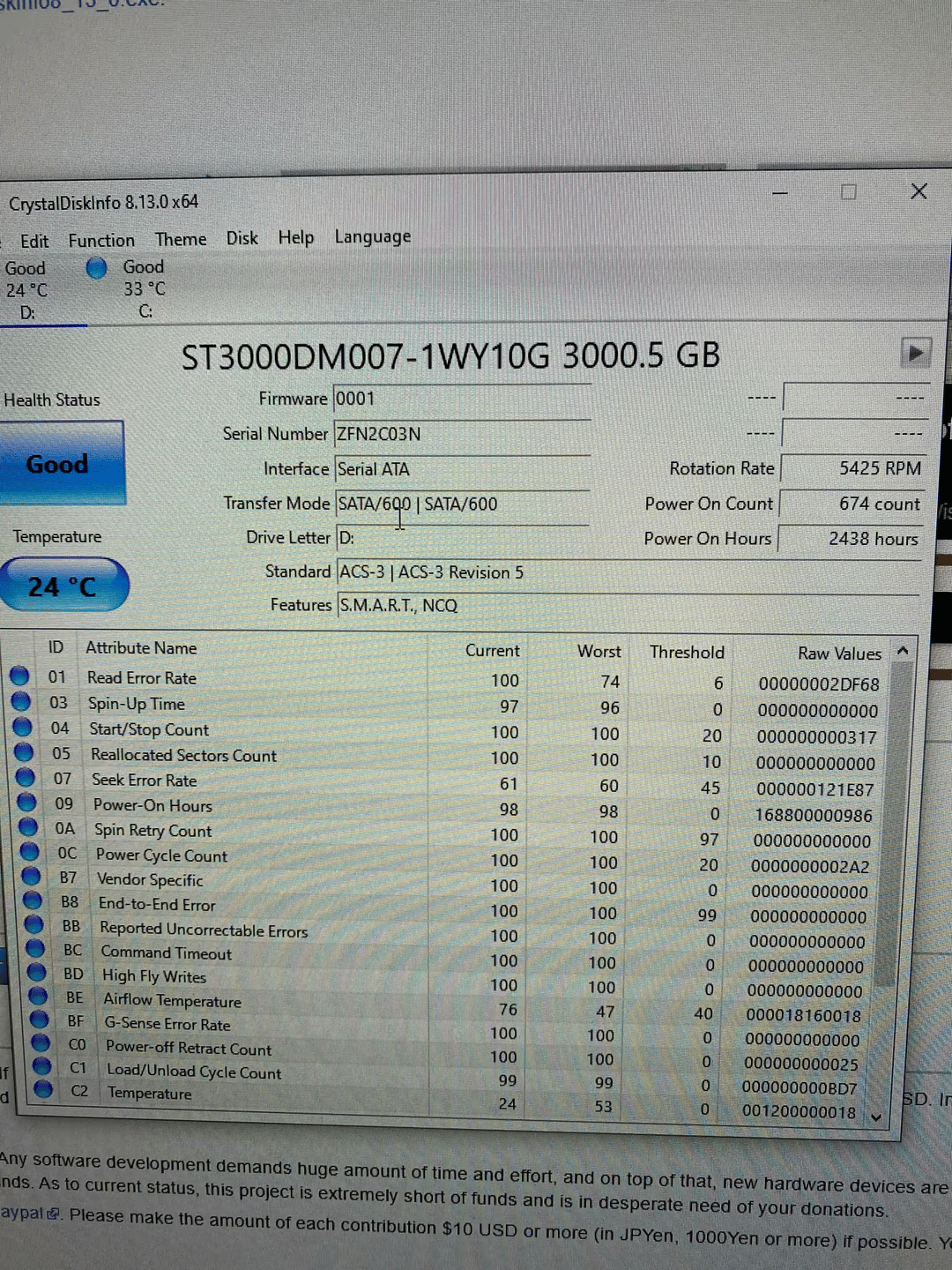Click the Power On Hours value 2438 hours

click(851, 538)
